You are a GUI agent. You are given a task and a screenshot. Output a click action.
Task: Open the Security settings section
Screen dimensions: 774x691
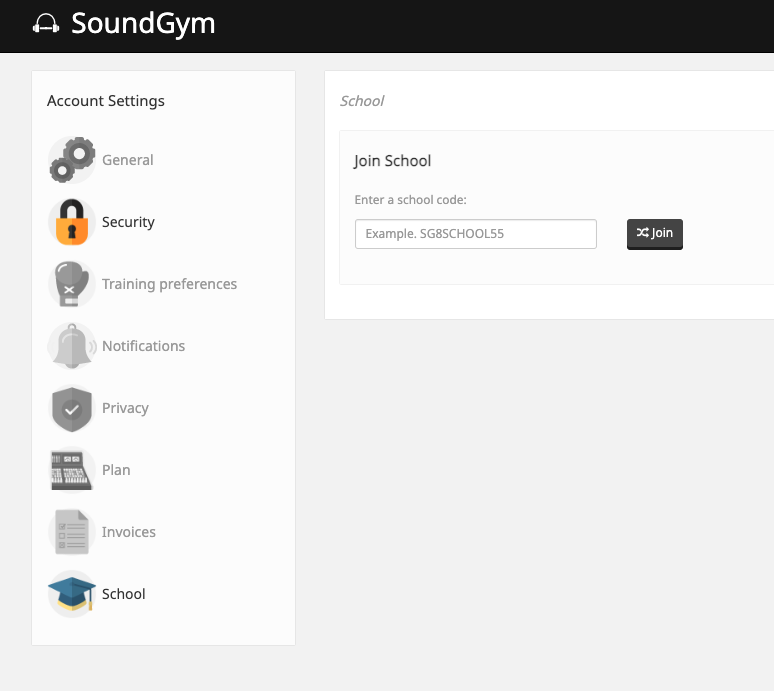tap(128, 222)
